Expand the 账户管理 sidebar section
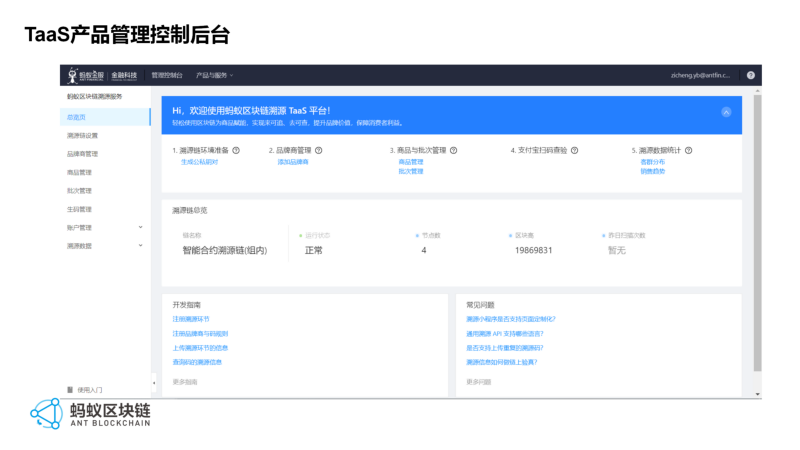The width and height of the screenshot is (800, 450). click(105, 228)
